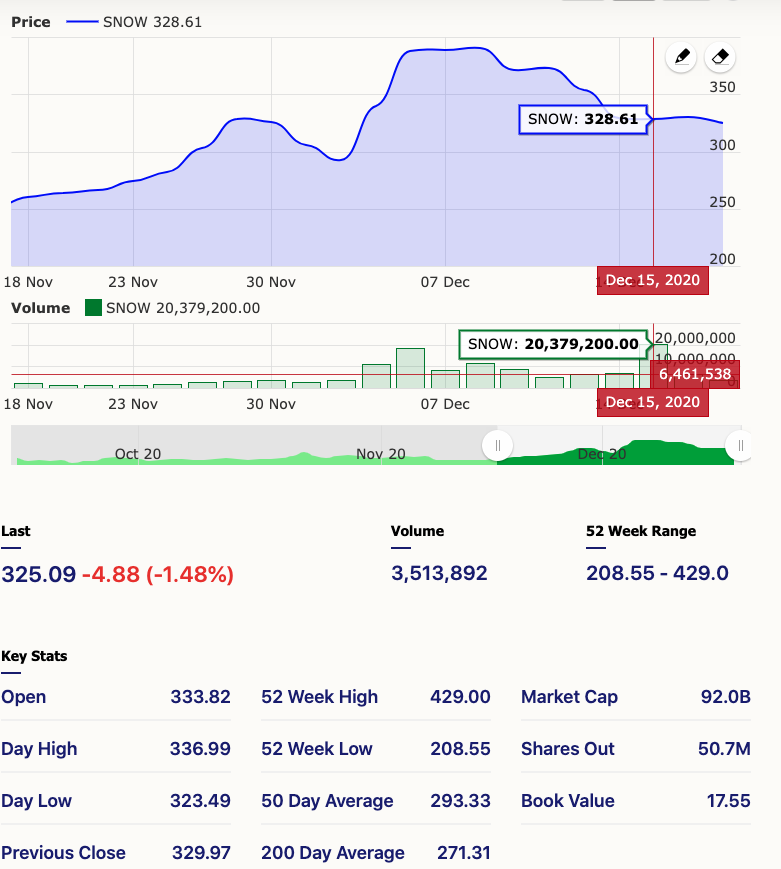Select the 52 Week Range 208.55 - 429.0

point(657,573)
